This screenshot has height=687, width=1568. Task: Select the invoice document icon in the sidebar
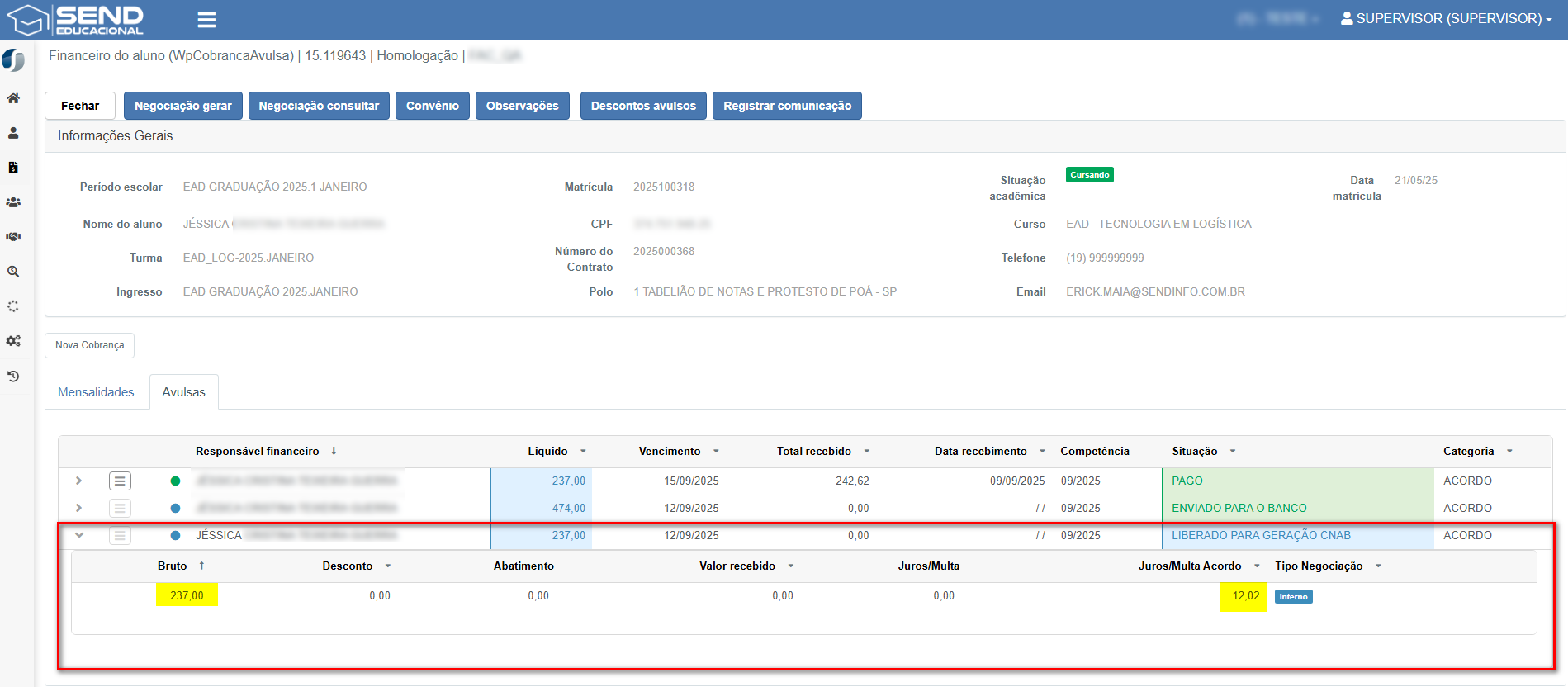coord(13,168)
